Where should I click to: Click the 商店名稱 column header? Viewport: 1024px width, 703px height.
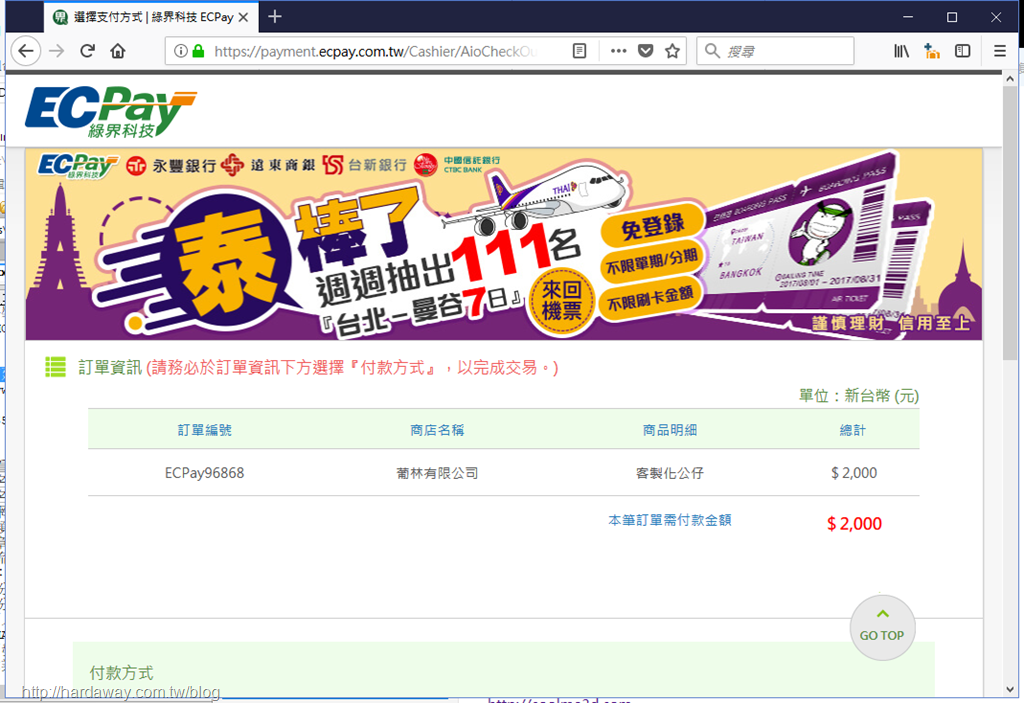click(437, 430)
